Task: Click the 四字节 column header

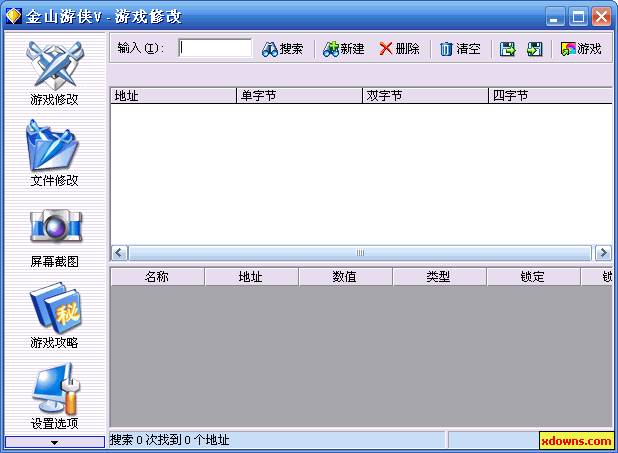Action: tap(550, 96)
